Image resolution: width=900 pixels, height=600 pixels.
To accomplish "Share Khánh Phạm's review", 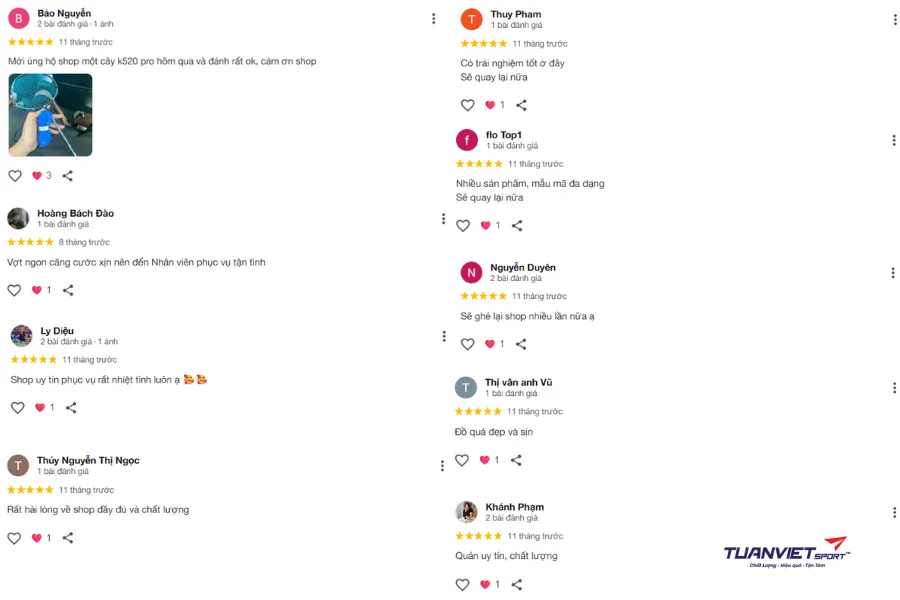I will coord(516,585).
